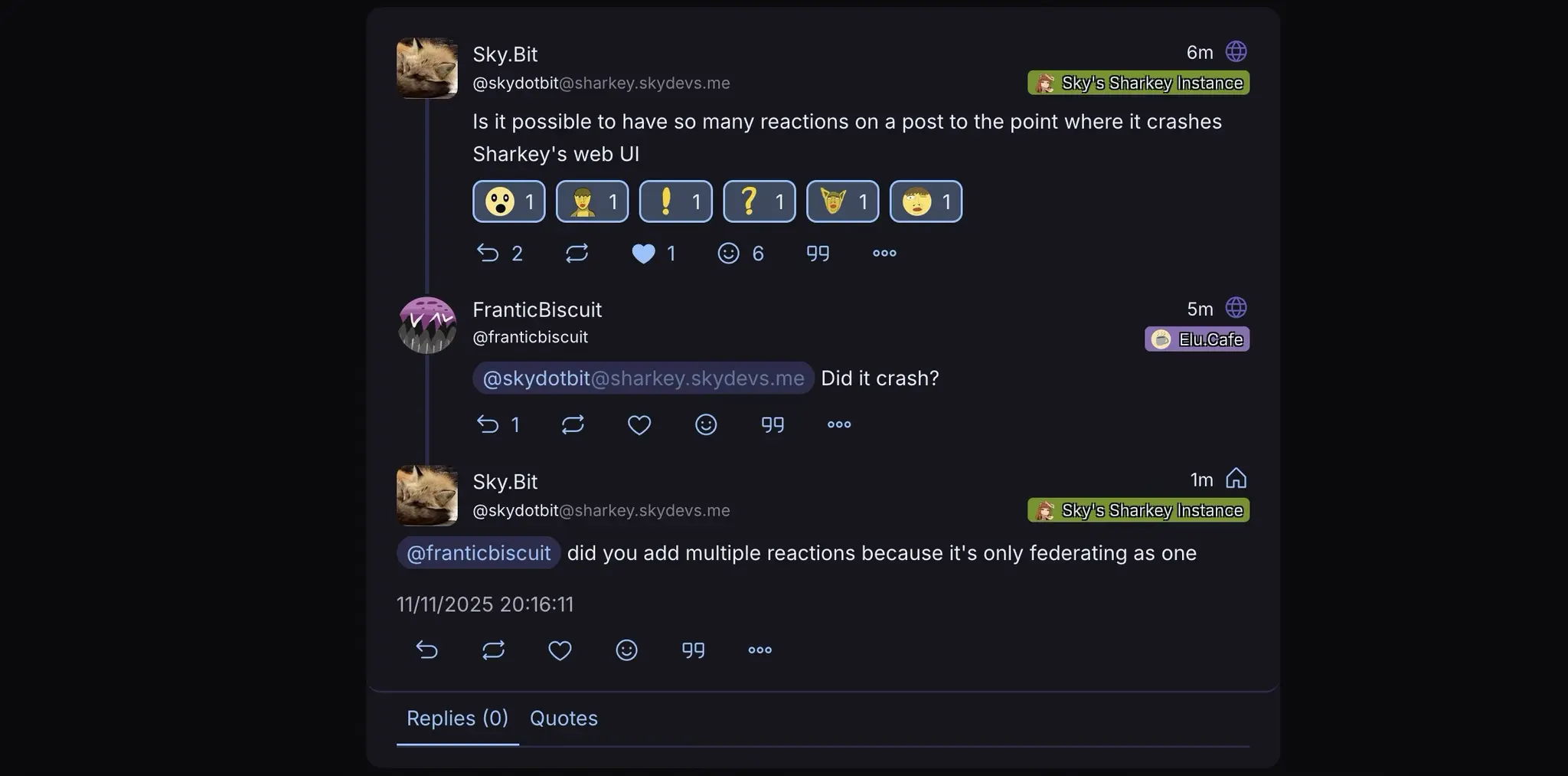Like FranticBiscuit's reply
This screenshot has height=776, width=1568.
[x=639, y=424]
